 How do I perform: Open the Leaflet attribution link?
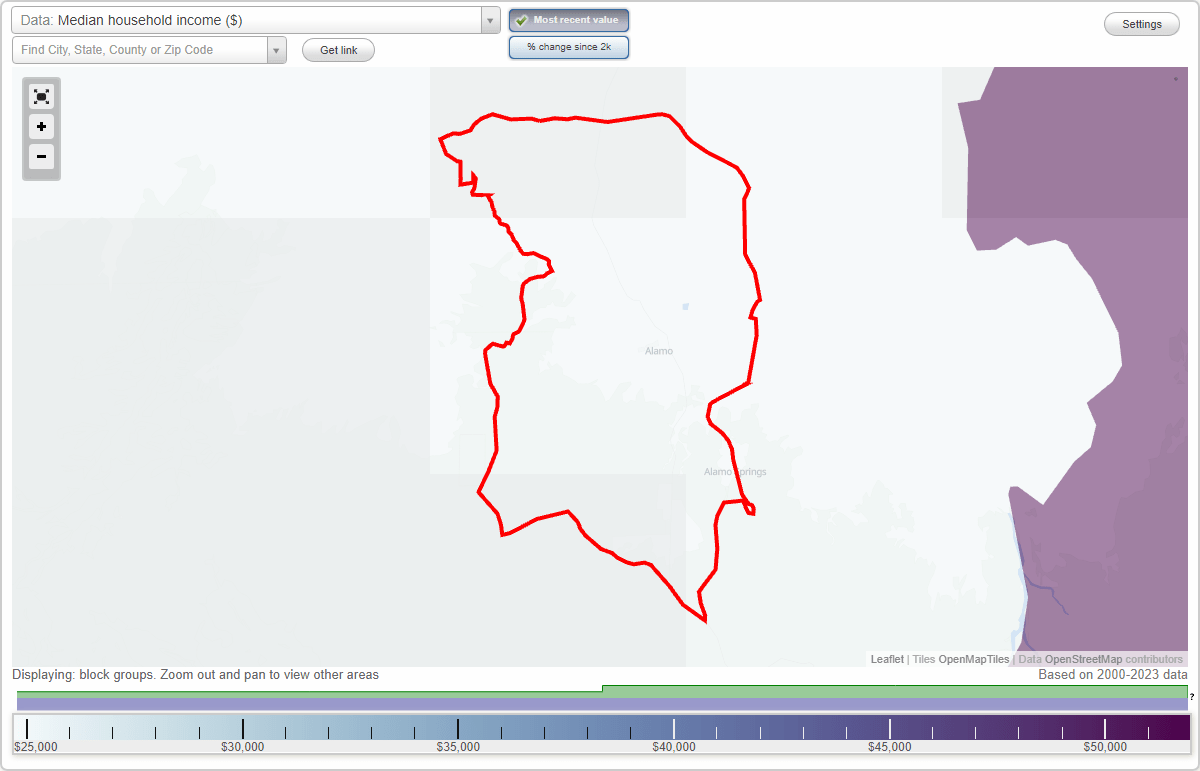pos(887,659)
